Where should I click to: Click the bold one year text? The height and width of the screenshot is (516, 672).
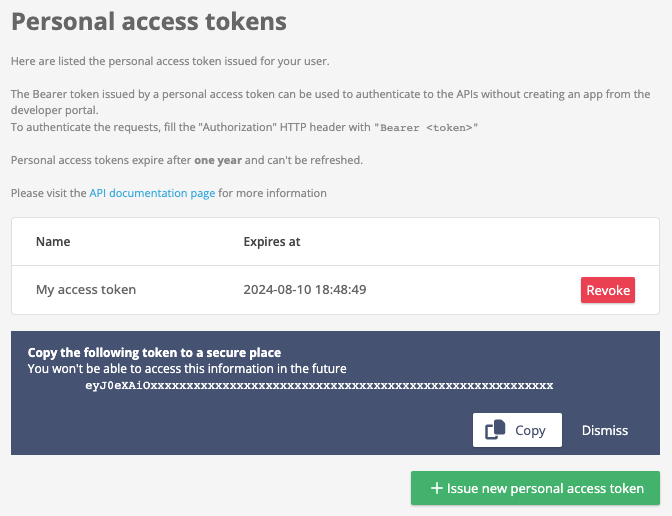click(x=218, y=160)
